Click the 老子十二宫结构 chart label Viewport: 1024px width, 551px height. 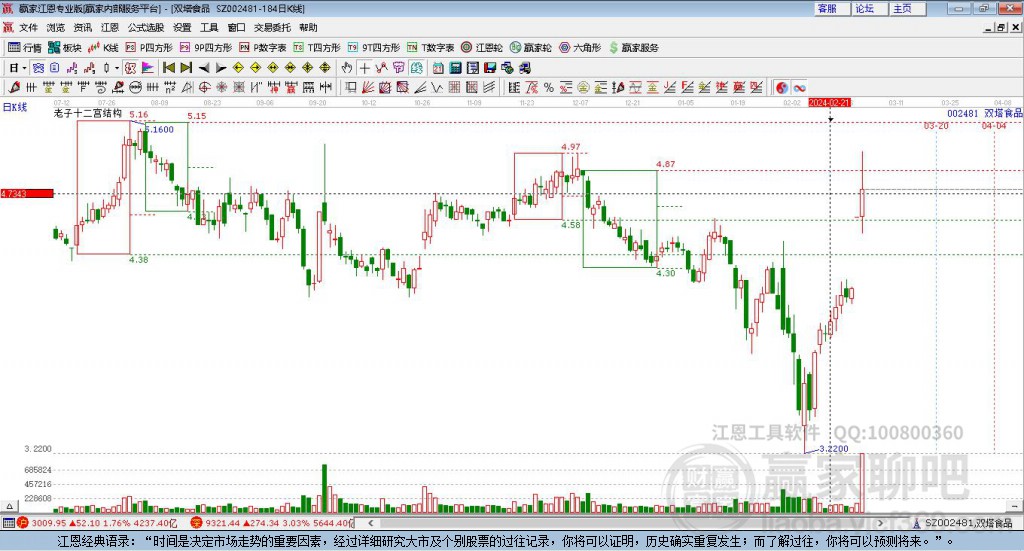[88, 113]
